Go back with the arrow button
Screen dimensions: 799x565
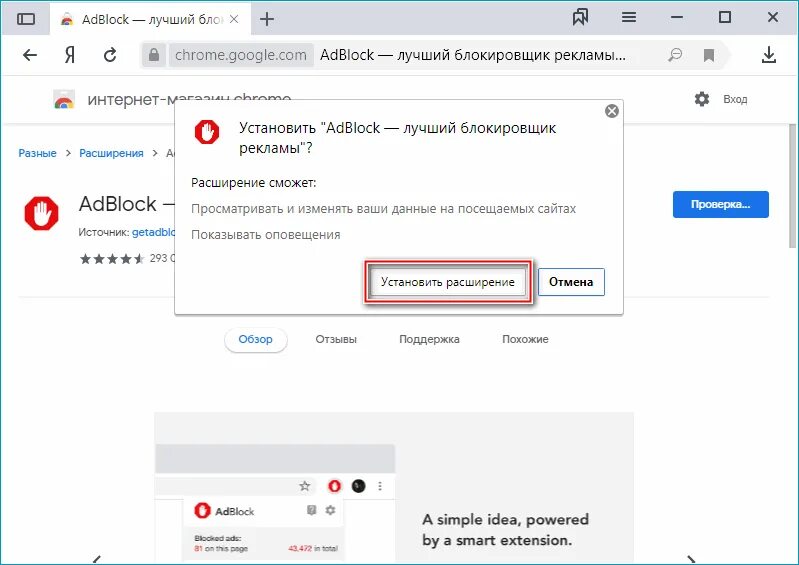[x=30, y=55]
